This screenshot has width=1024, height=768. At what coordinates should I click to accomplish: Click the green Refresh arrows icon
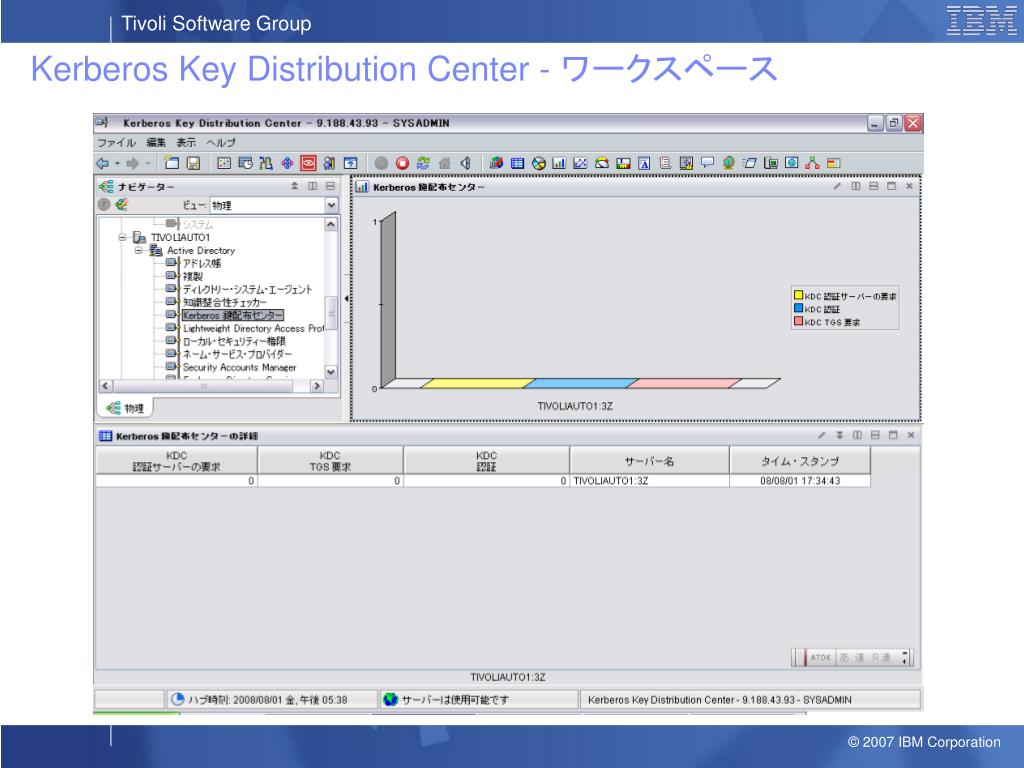[423, 163]
